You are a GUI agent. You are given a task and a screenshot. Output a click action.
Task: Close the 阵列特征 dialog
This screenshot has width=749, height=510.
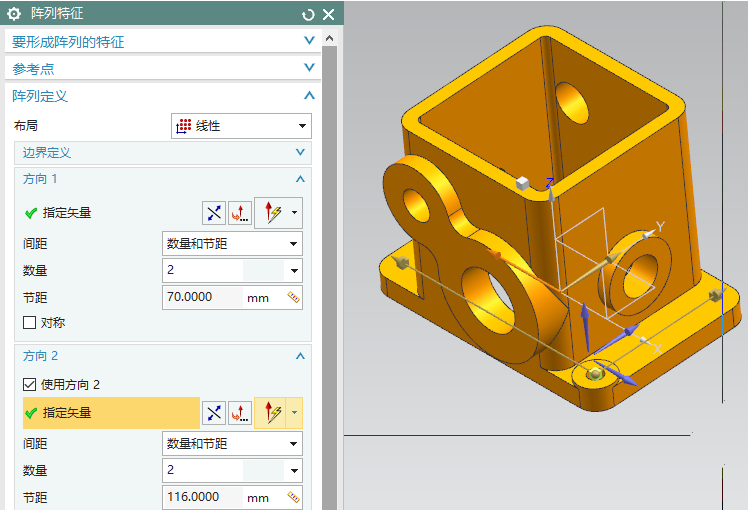pyautogui.click(x=329, y=15)
